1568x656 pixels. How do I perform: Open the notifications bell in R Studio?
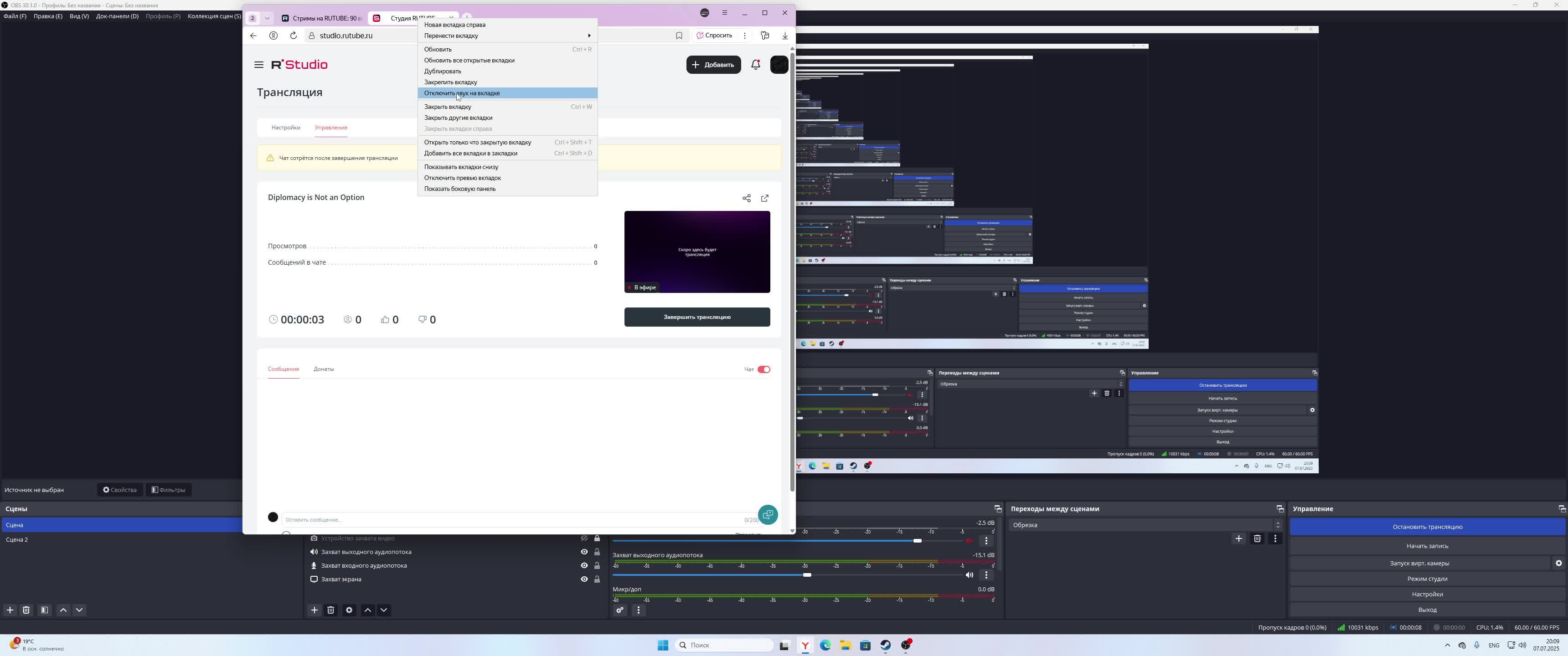[755, 65]
